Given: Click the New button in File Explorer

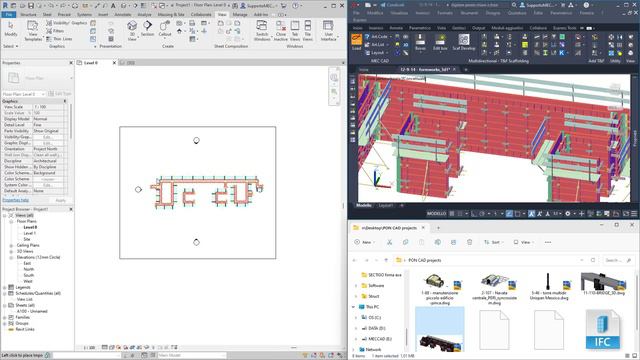Looking at the screenshot, I should coord(364,242).
